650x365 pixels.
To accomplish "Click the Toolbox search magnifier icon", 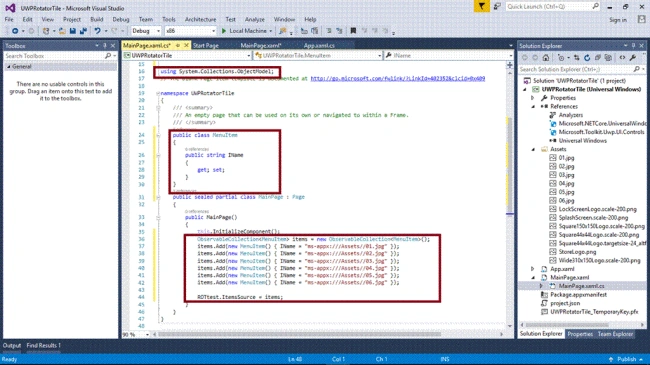I will tap(108, 56).
